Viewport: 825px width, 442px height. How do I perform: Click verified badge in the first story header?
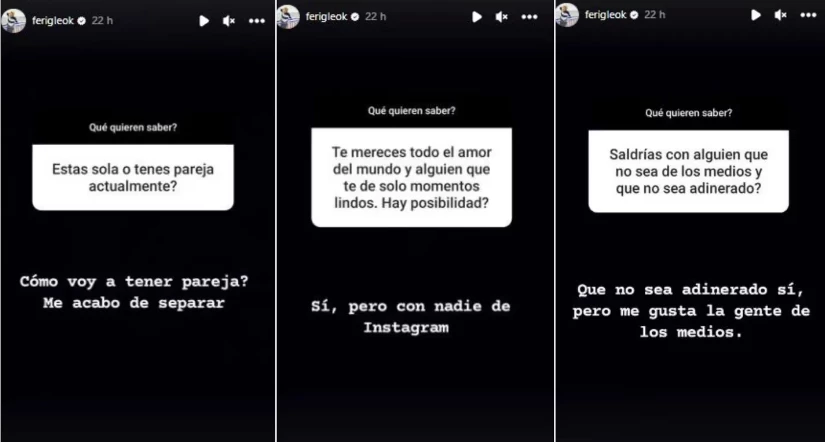point(82,21)
